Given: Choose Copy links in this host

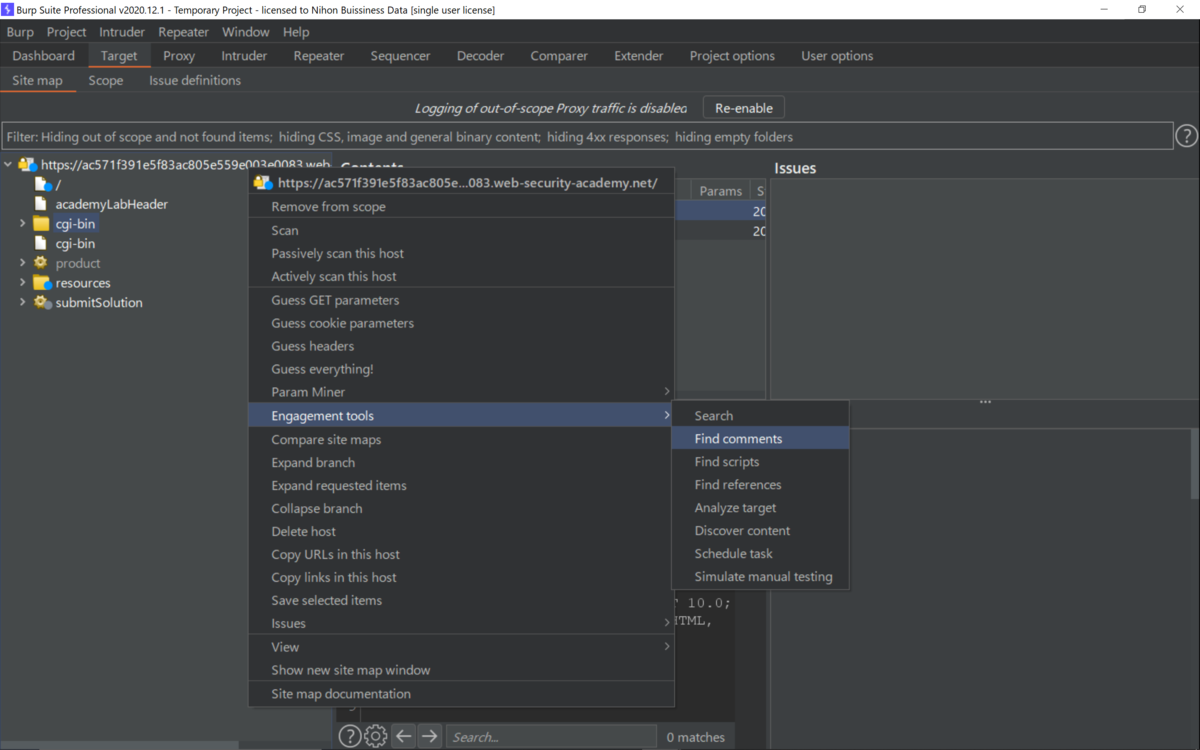Looking at the screenshot, I should (x=461, y=578).
